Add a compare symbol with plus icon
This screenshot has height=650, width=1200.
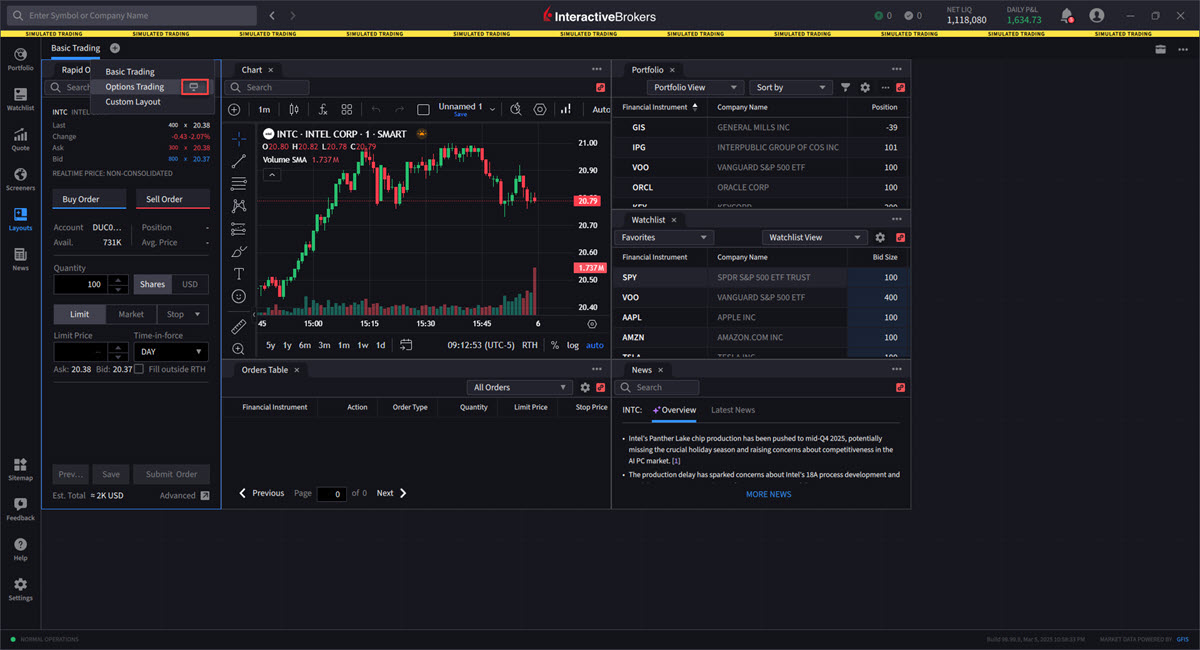click(234, 109)
